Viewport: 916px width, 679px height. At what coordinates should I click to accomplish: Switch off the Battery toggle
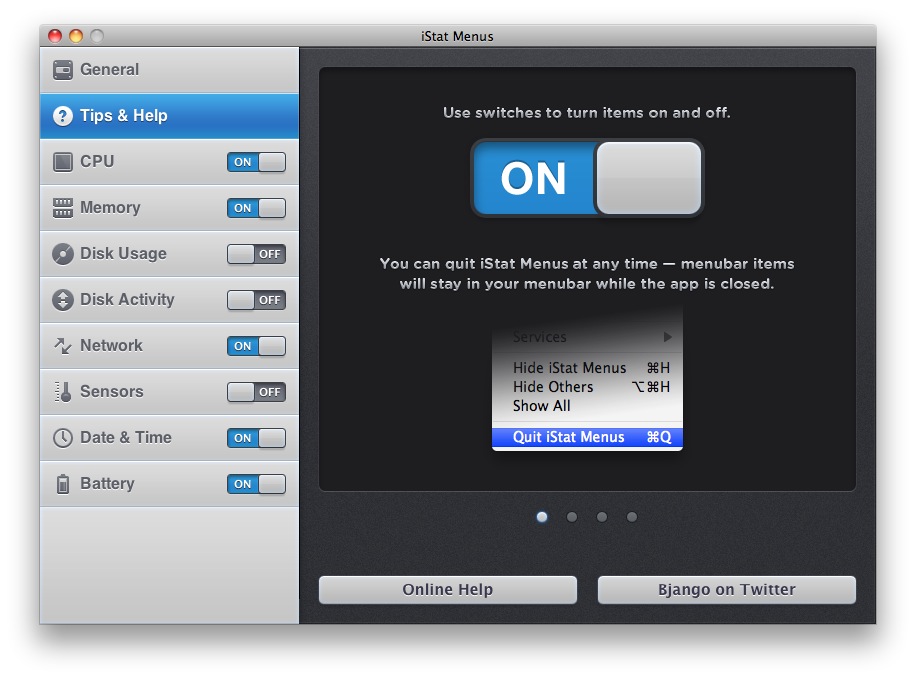(256, 484)
